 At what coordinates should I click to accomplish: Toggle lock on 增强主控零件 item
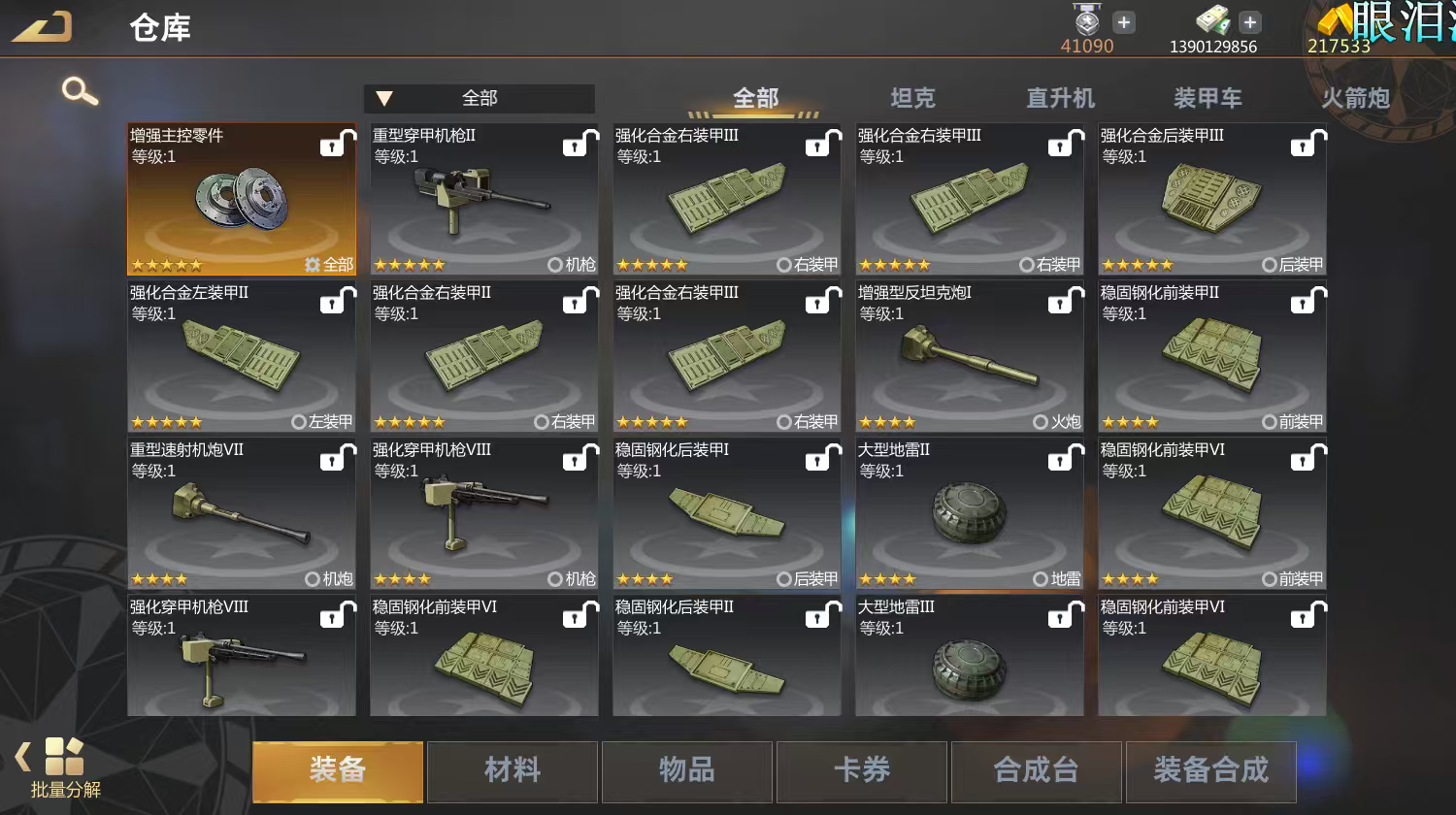(x=337, y=144)
